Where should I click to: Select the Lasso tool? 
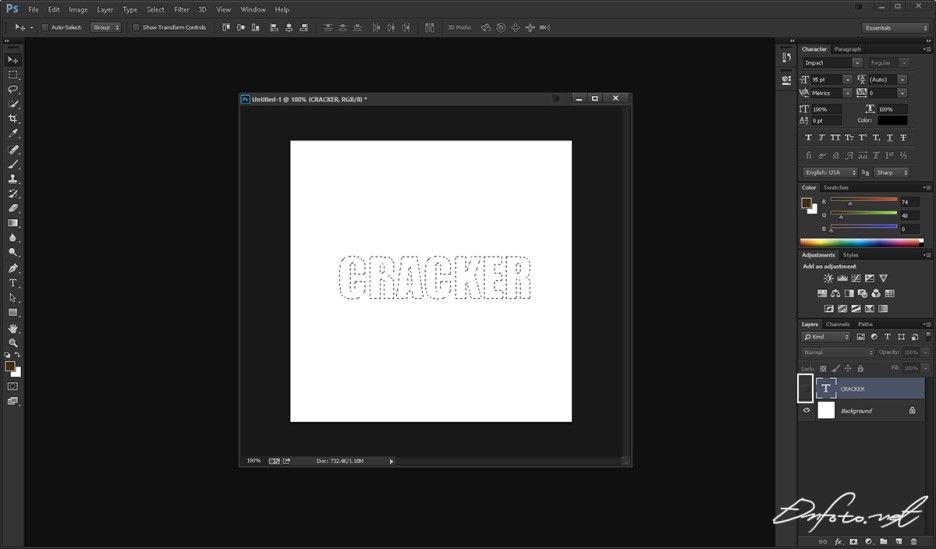[13, 90]
